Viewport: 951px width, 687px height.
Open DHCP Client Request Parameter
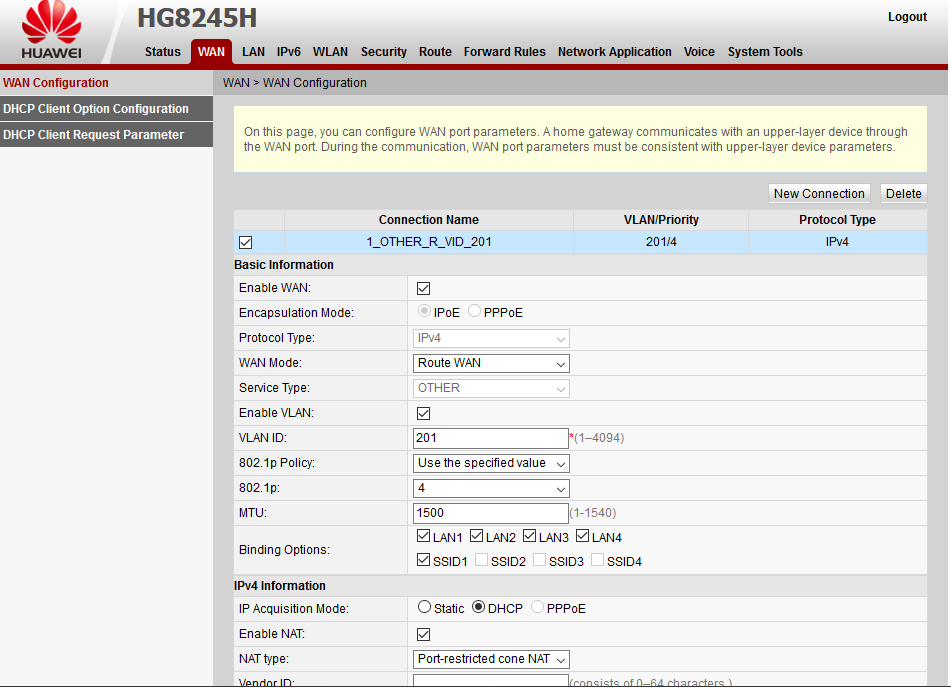click(106, 135)
